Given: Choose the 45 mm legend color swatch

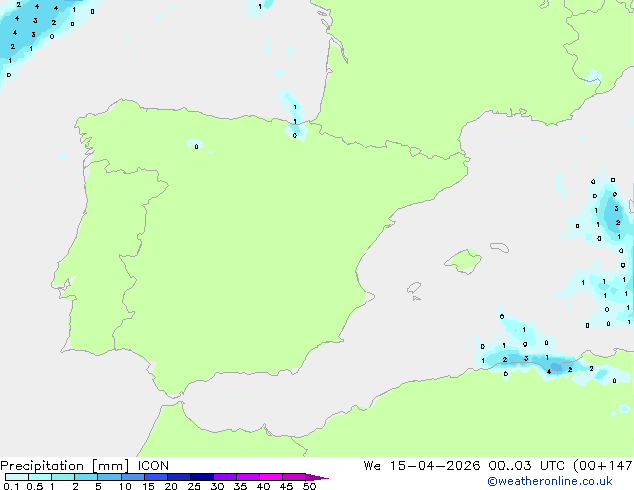Looking at the screenshot, I should coord(294,477).
